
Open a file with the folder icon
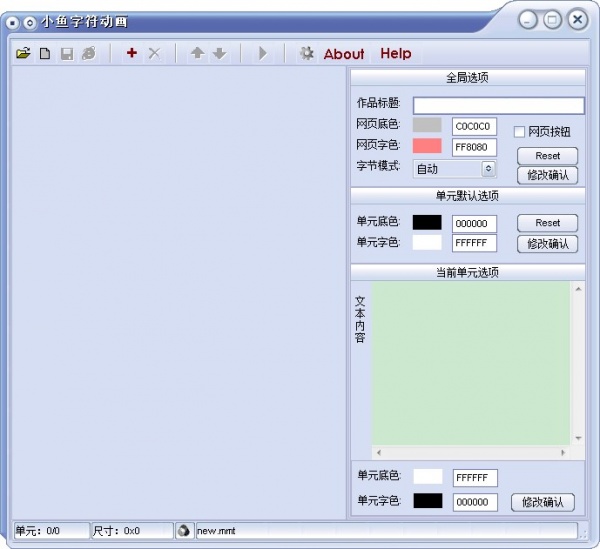[x=23, y=53]
